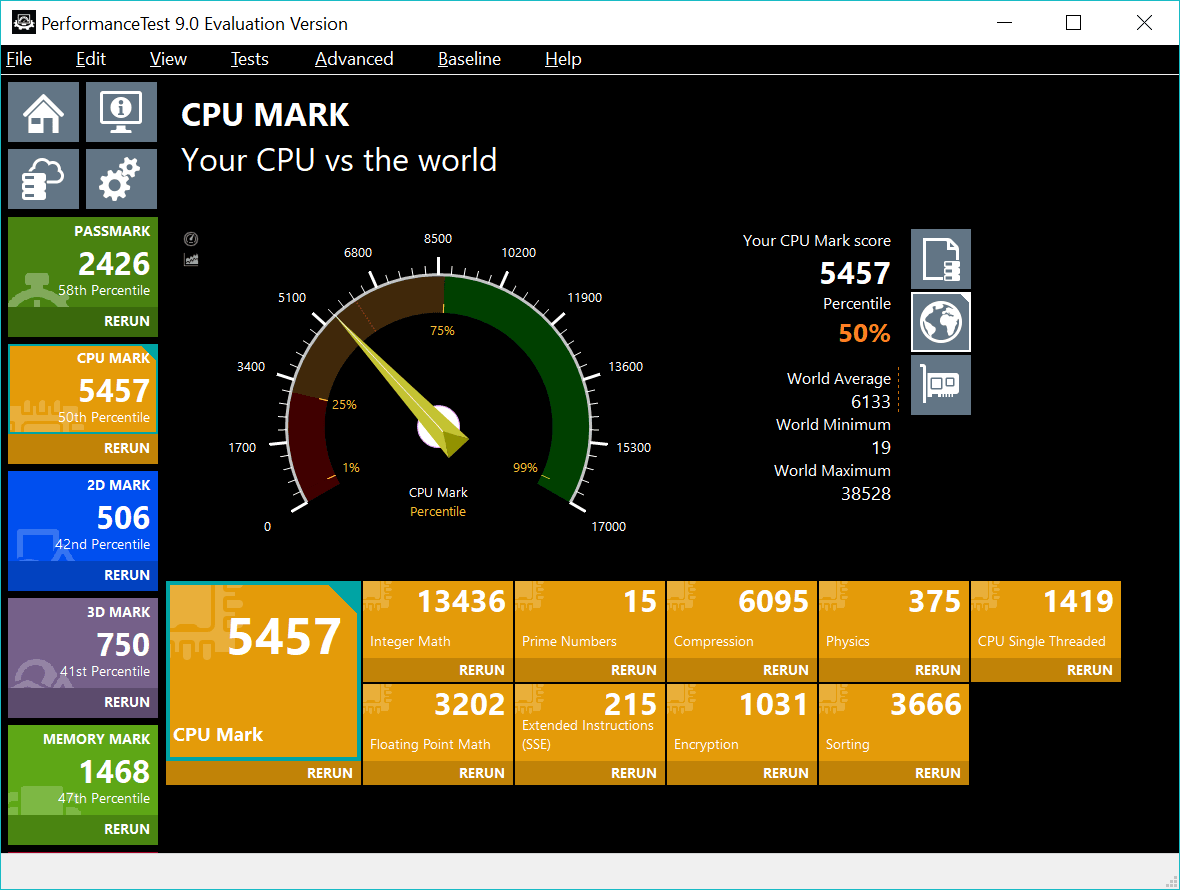Screen dimensions: 1180x890
Task: Rerun the Sorting test
Action: pos(894,773)
